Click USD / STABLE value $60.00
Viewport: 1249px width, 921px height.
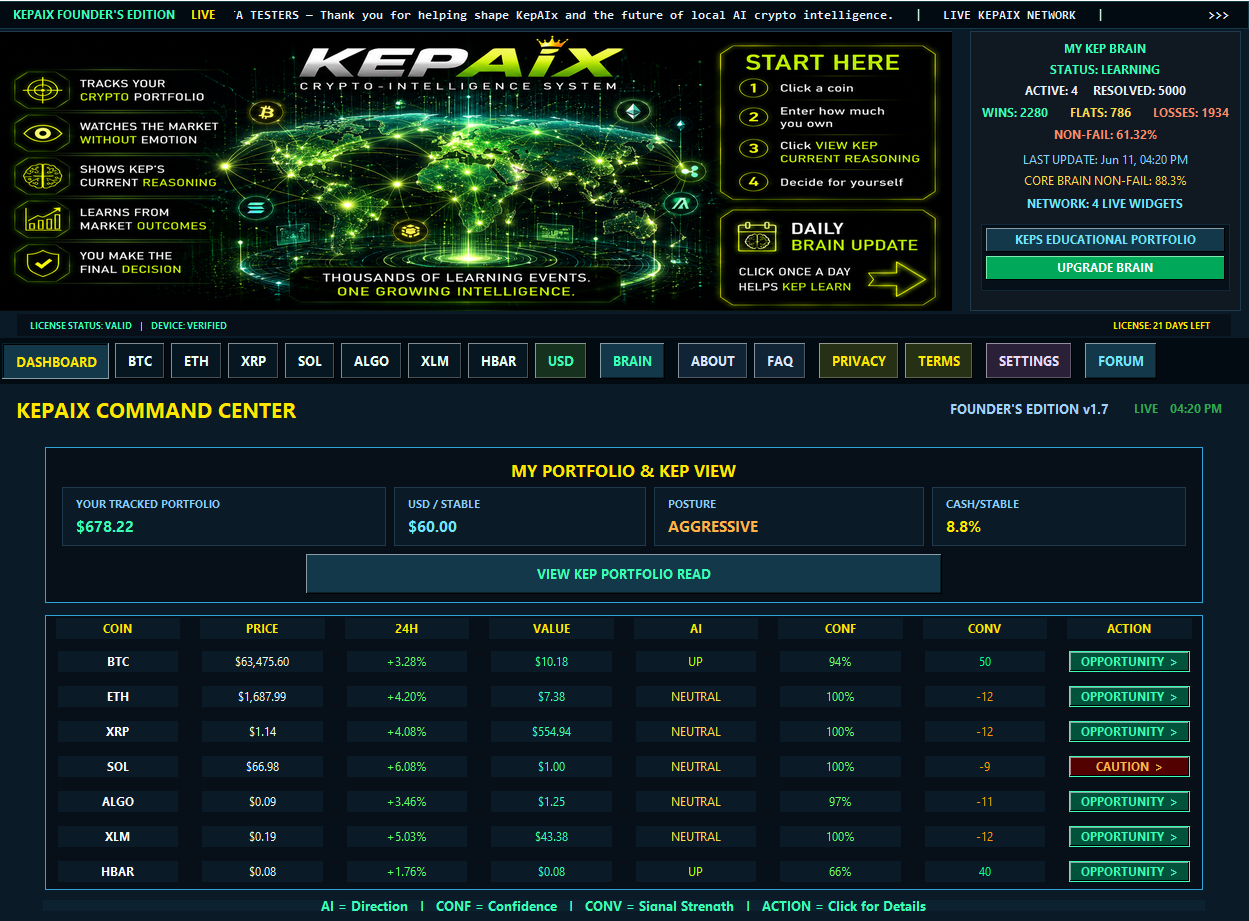(432, 526)
